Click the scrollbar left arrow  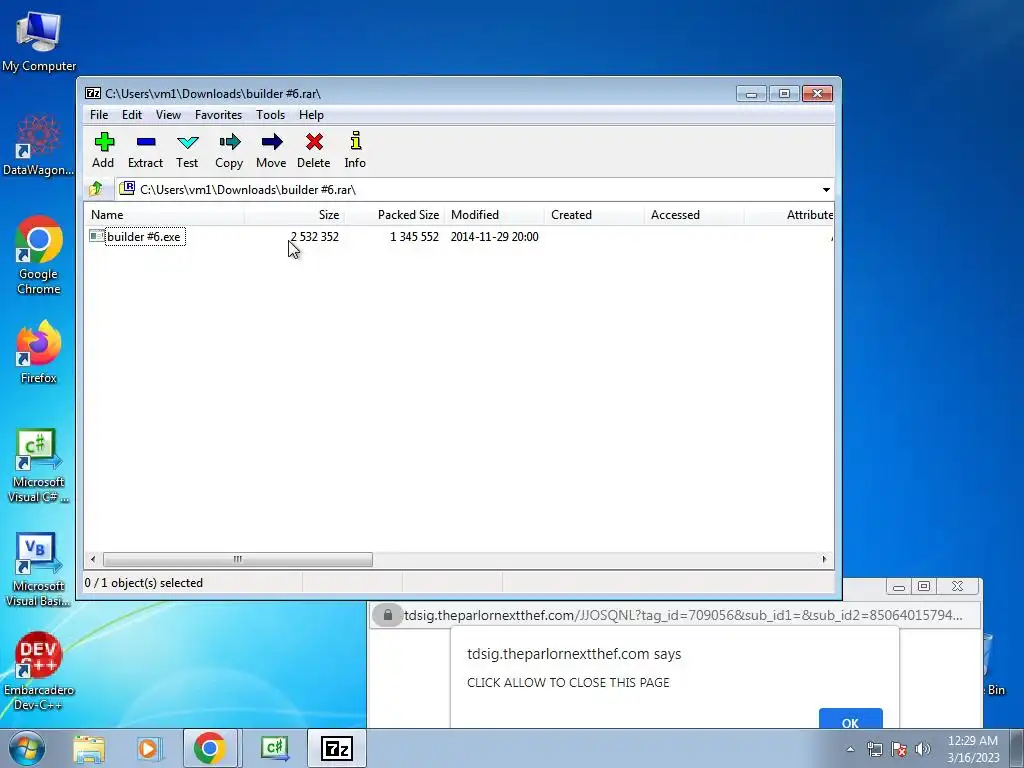pos(93,559)
